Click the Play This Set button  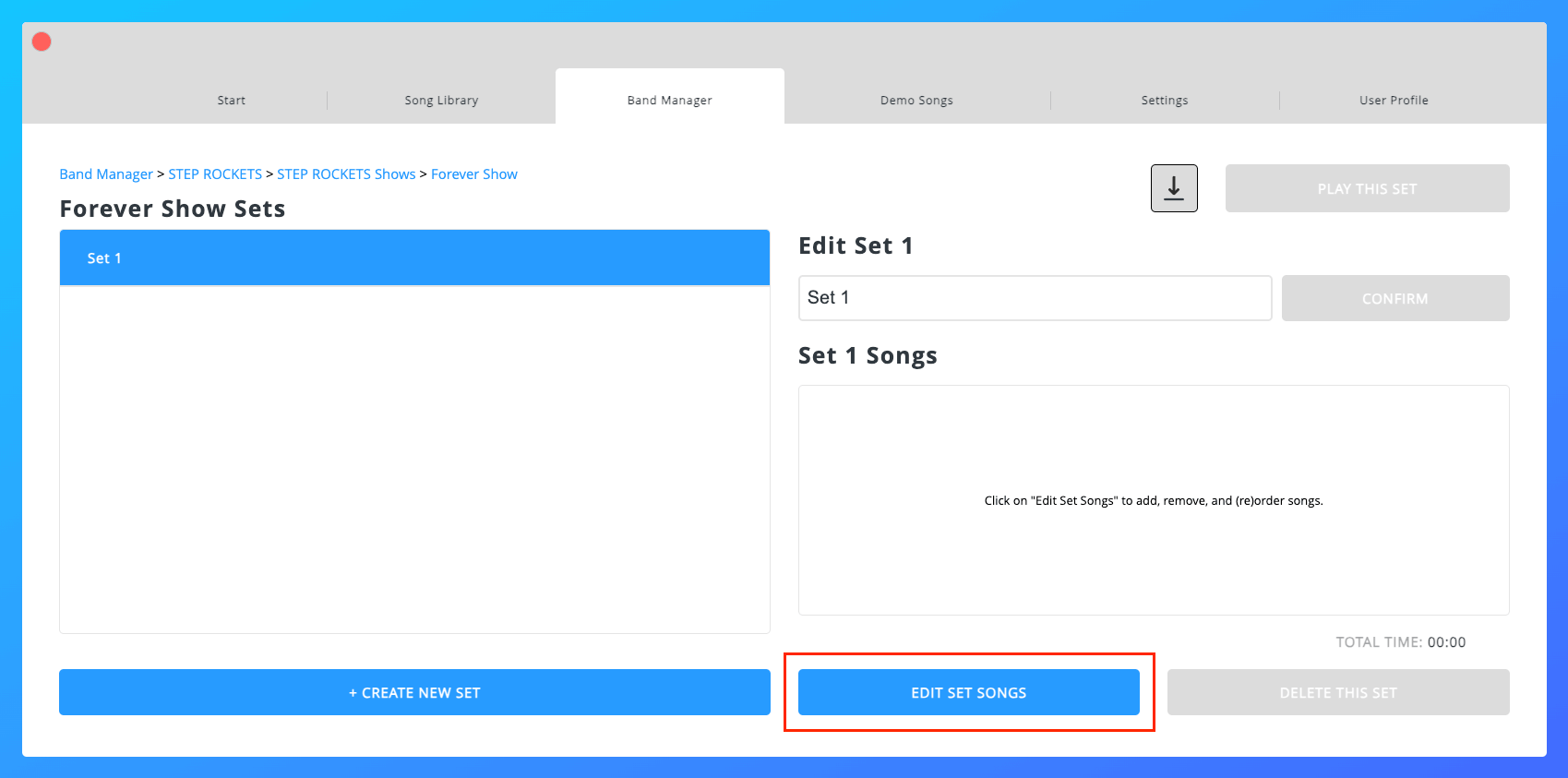(1367, 188)
